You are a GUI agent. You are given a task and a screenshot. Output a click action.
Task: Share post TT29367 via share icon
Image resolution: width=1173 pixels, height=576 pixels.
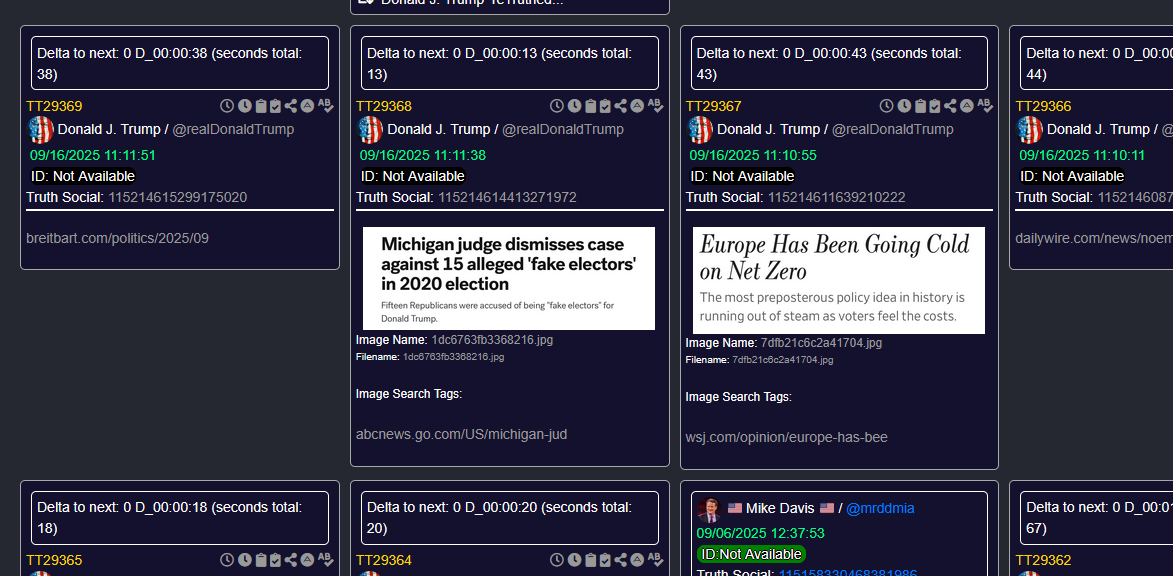click(951, 106)
